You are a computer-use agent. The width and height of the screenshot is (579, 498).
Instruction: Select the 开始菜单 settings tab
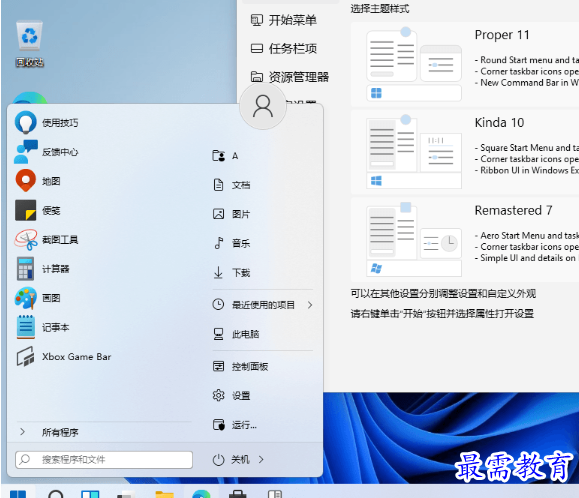click(x=284, y=20)
